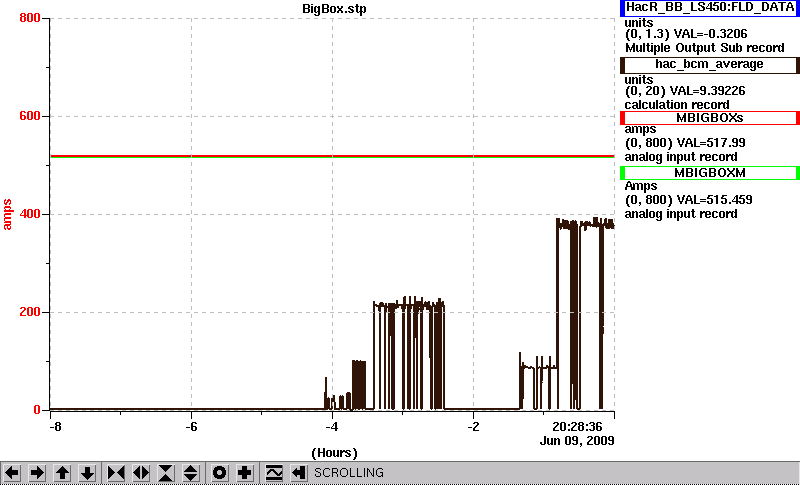
Task: Click the -2 x-axis tick label
Action: tap(473, 426)
